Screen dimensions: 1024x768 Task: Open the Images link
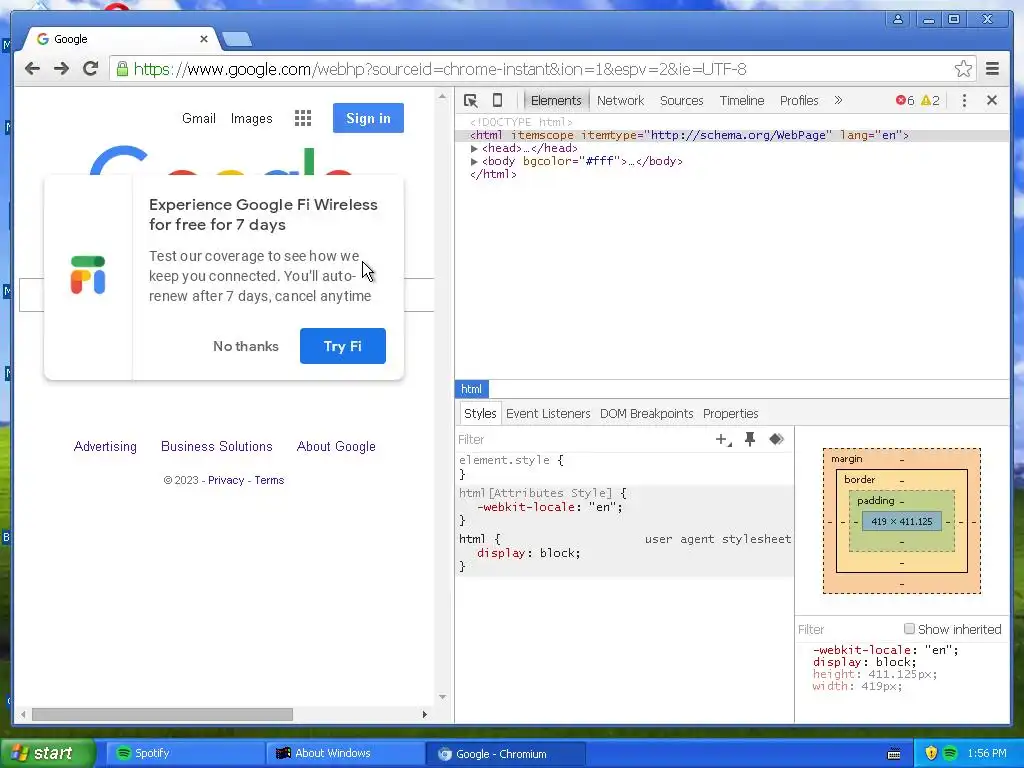(251, 119)
